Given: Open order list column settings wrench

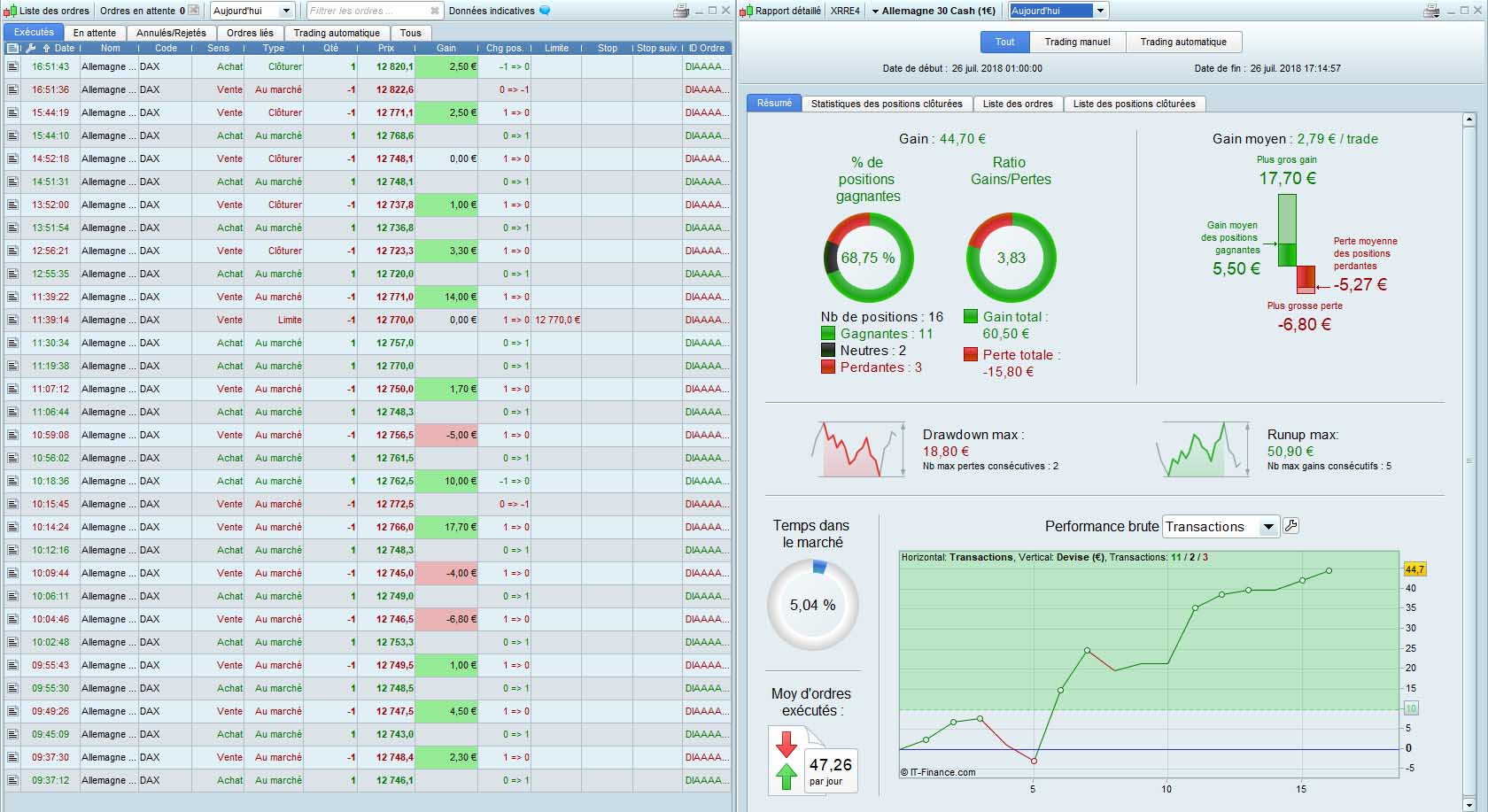Looking at the screenshot, I should pyautogui.click(x=32, y=48).
